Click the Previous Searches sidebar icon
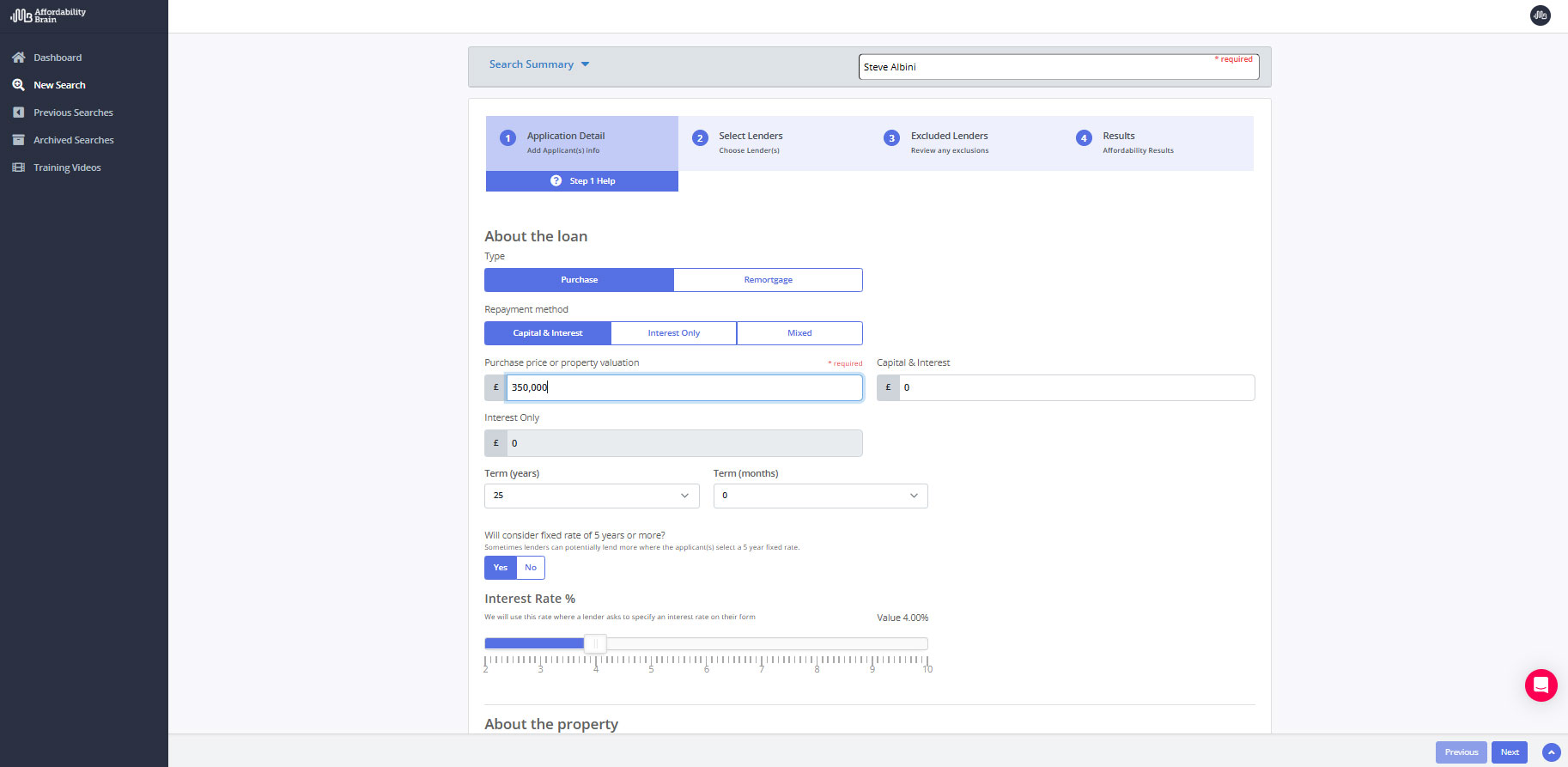Viewport: 1568px width, 767px height. 18,113
